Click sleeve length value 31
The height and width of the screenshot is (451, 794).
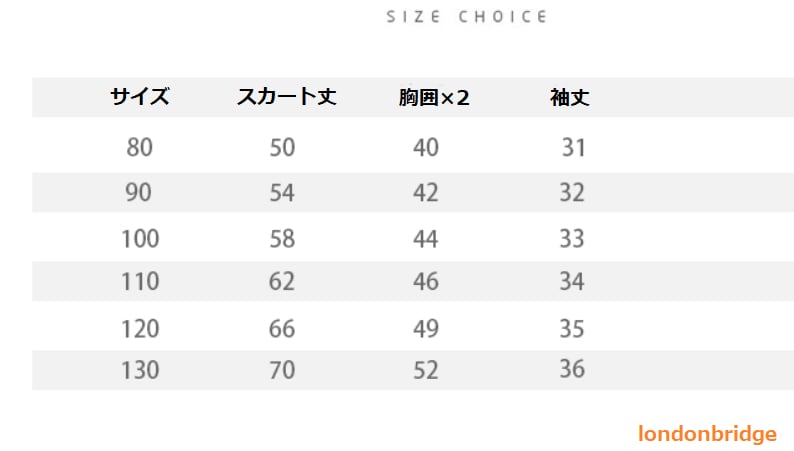[573, 148]
